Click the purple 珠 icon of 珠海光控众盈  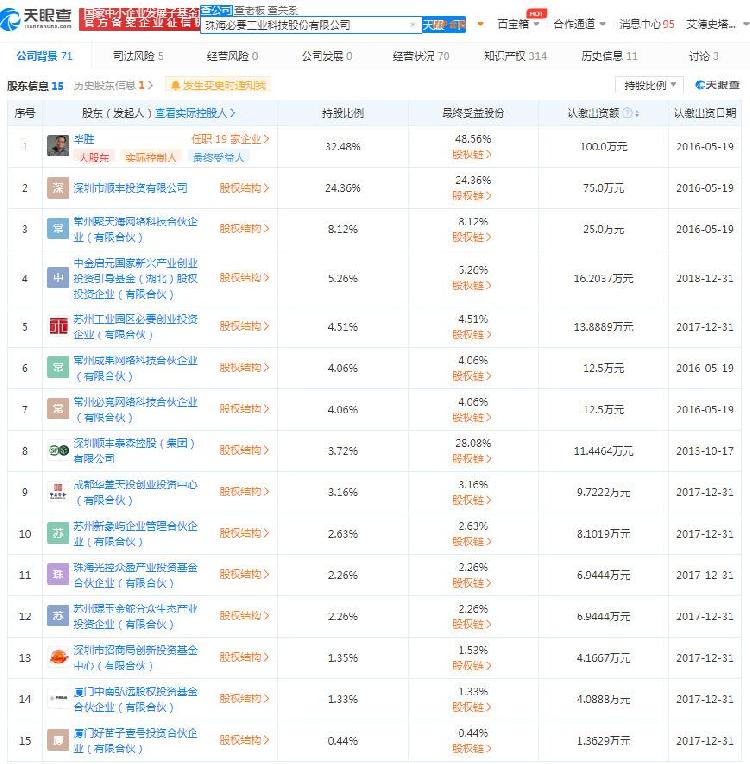[x=58, y=574]
